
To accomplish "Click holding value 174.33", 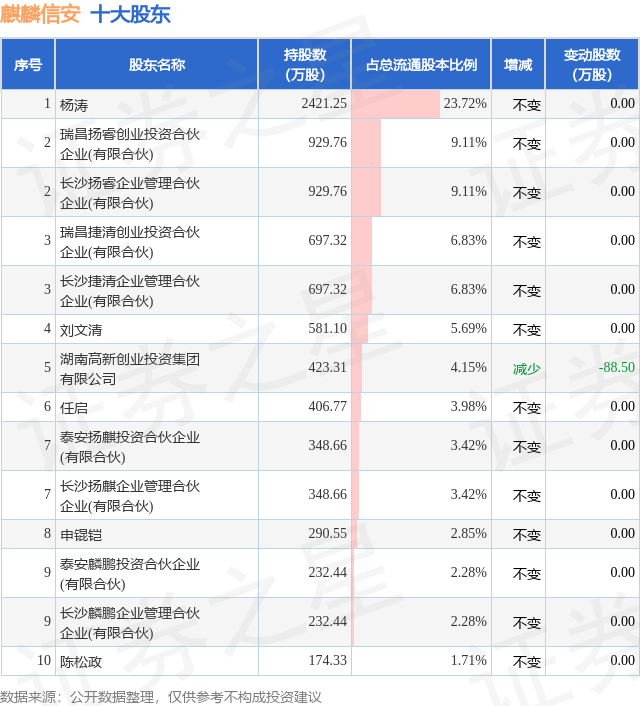I will click(x=327, y=660).
